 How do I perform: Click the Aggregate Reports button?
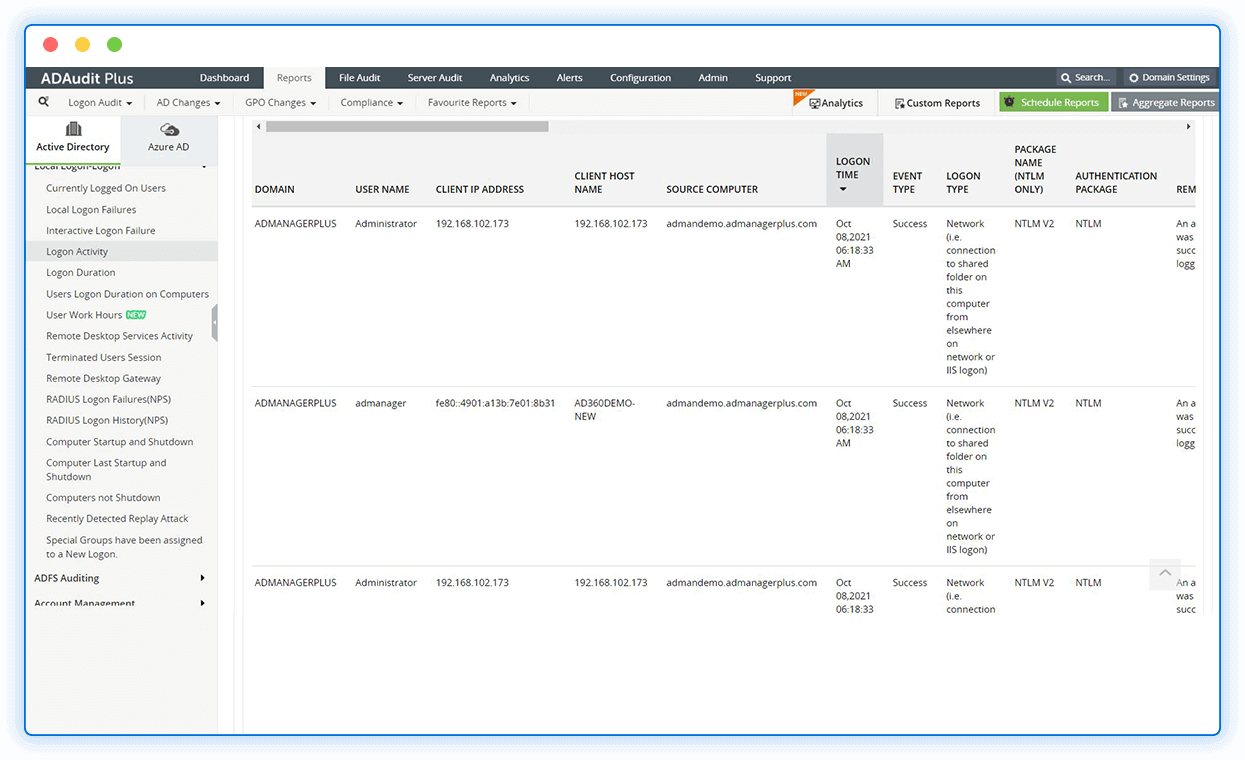(x=1166, y=102)
